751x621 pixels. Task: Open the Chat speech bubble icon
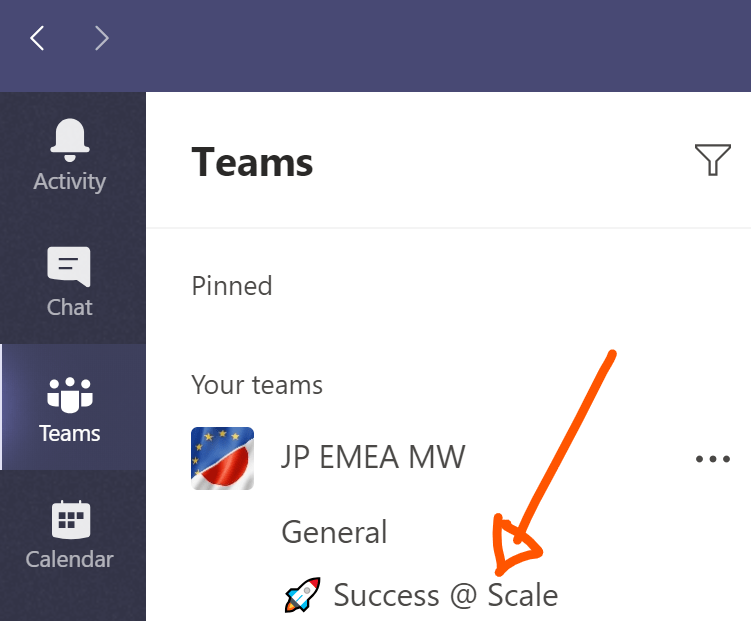pos(69,267)
